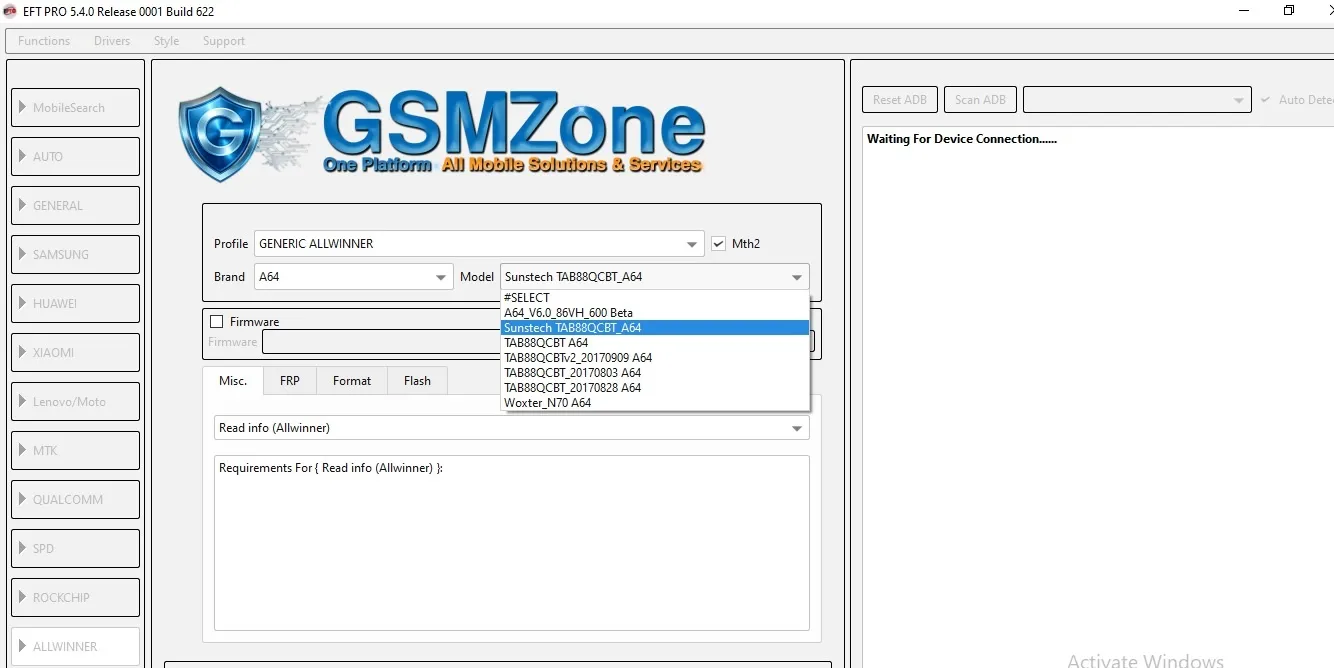Screen dimensions: 1334x668
Task: Click the EFT PRO title bar icon
Action: [10, 11]
